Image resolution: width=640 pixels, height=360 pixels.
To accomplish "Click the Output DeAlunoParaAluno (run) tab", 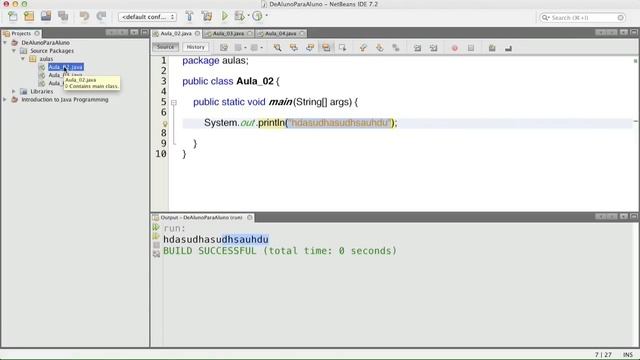I will coord(201,218).
